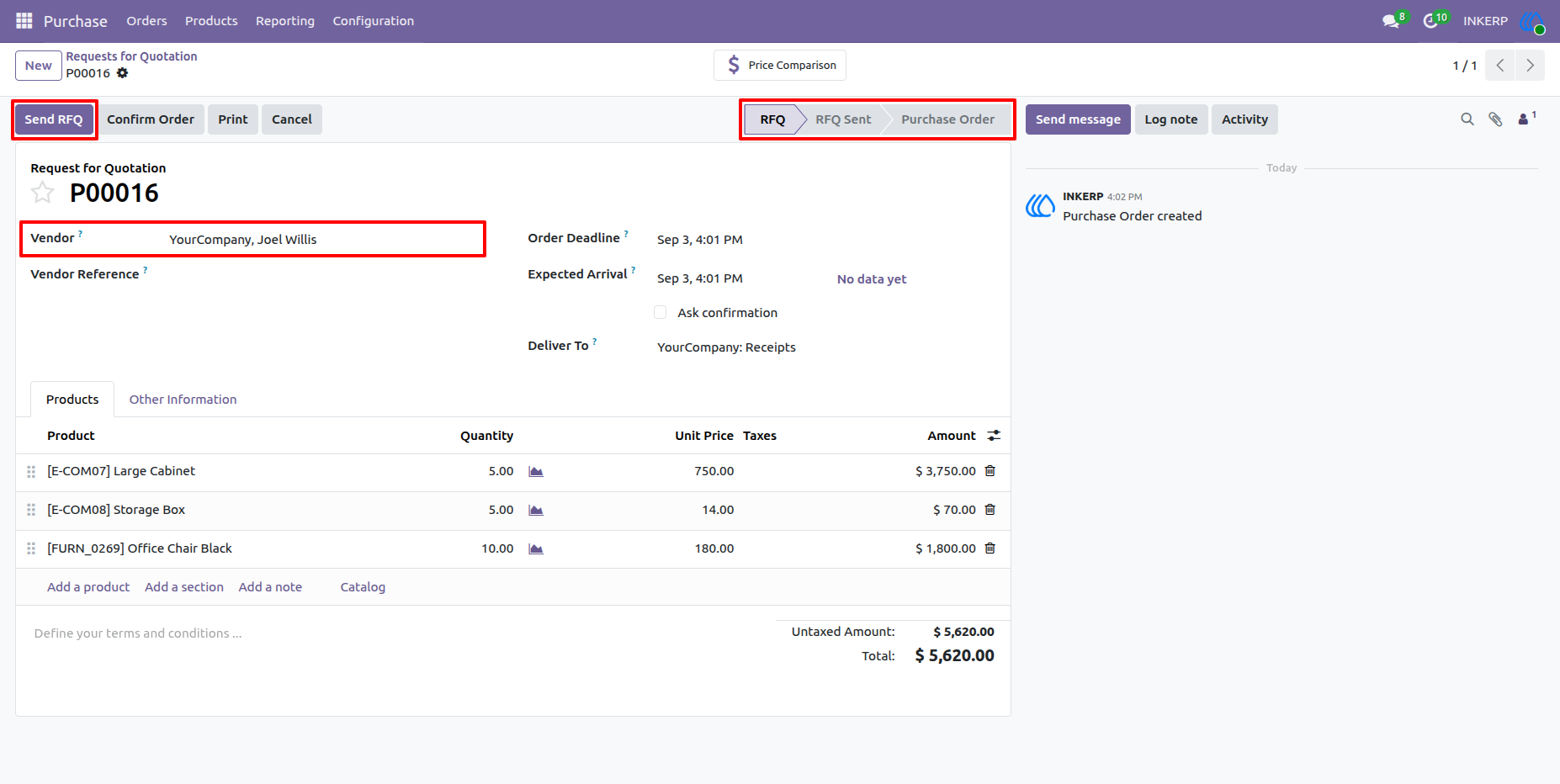
Task: Click the INKERP user avatar
Action: (1532, 21)
